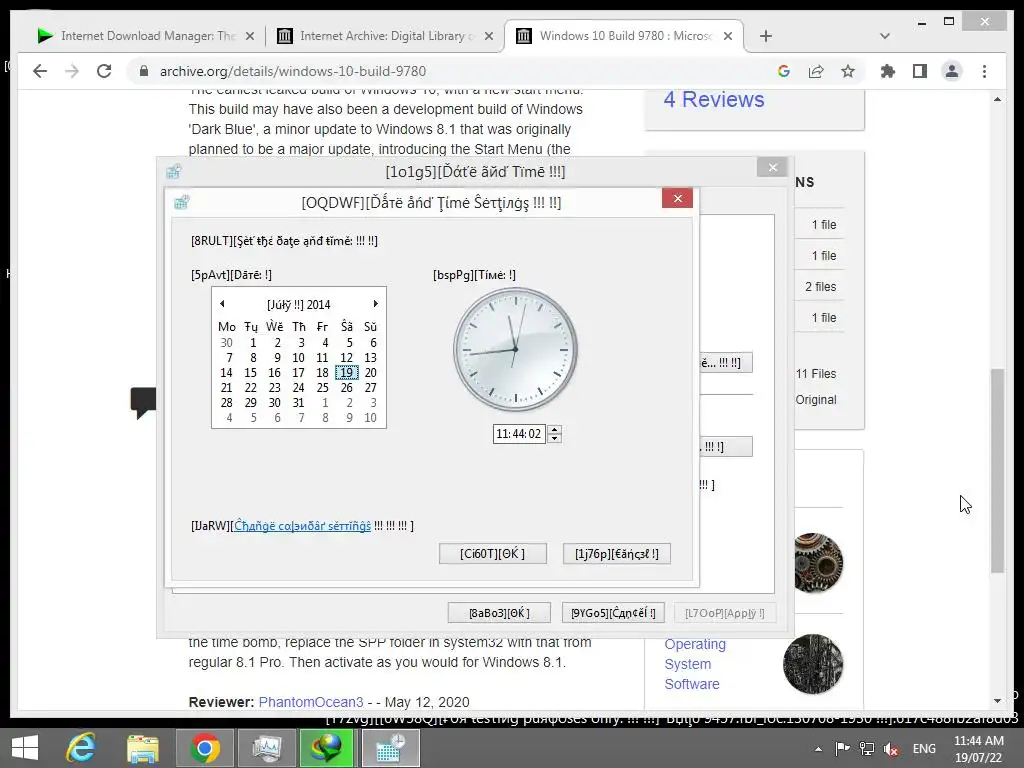This screenshot has width=1024, height=768.
Task: Click the page vertical scrollbar thumb
Action: click(x=997, y=470)
